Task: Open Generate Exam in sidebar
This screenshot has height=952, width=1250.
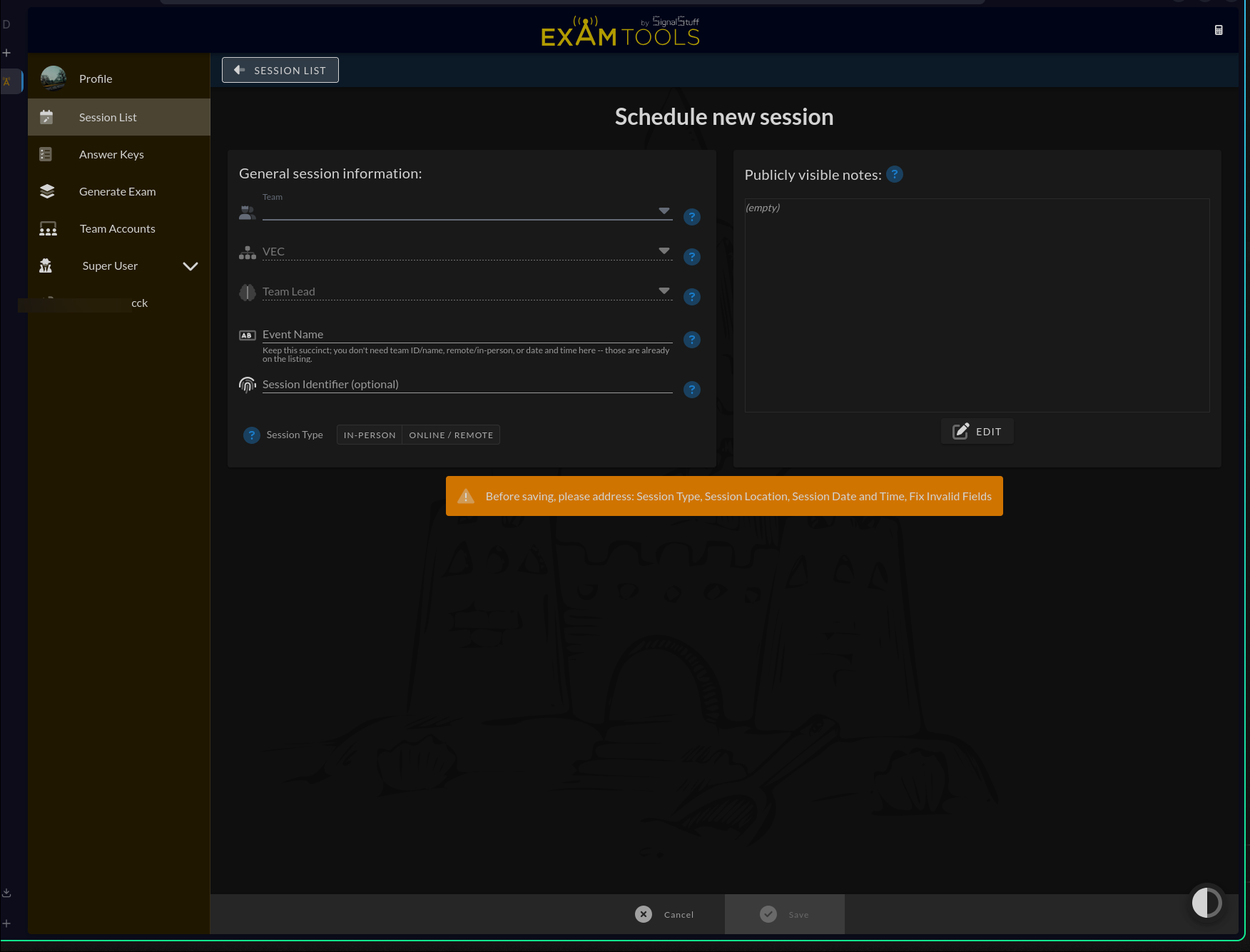Action: click(x=119, y=191)
